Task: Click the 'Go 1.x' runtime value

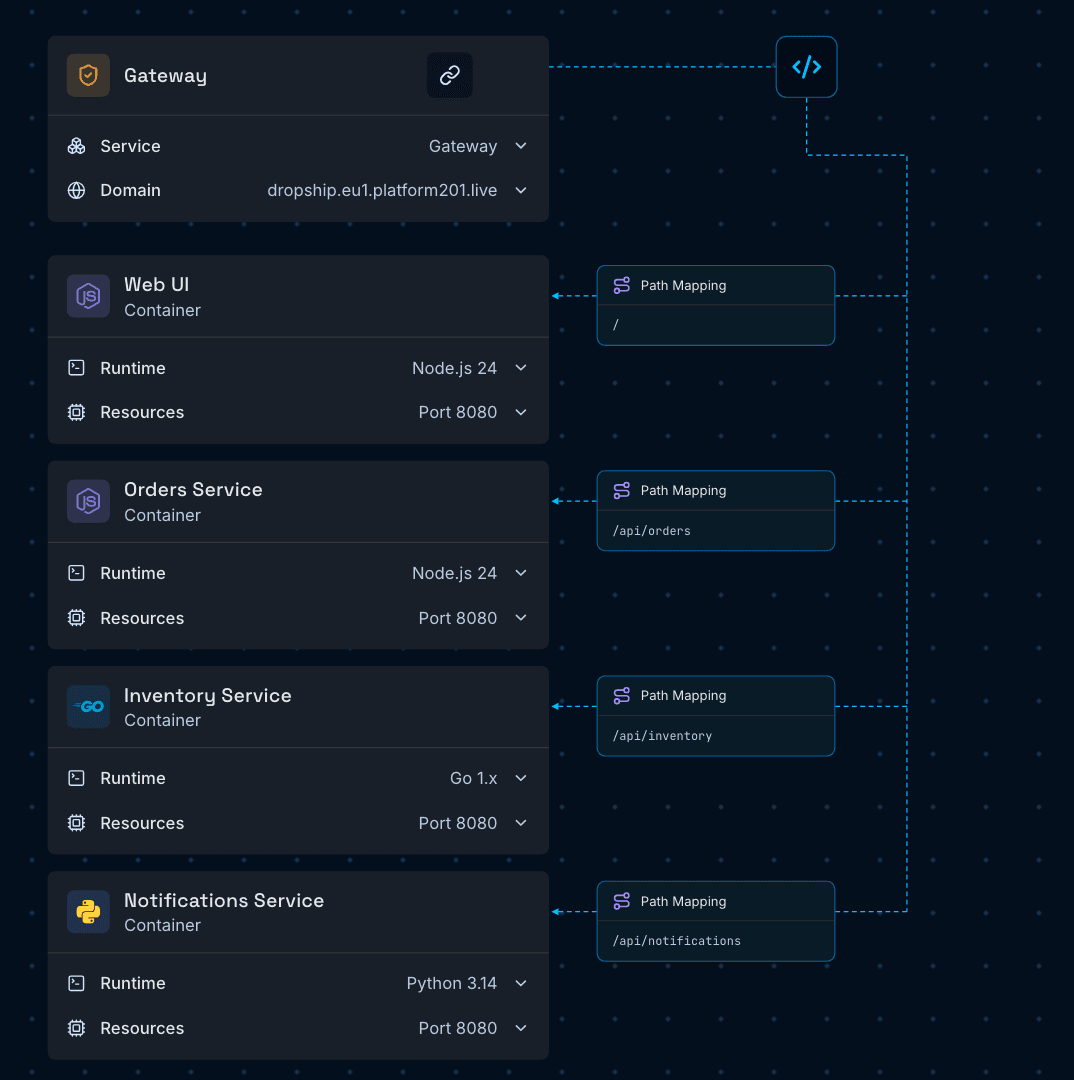Action: pos(473,778)
